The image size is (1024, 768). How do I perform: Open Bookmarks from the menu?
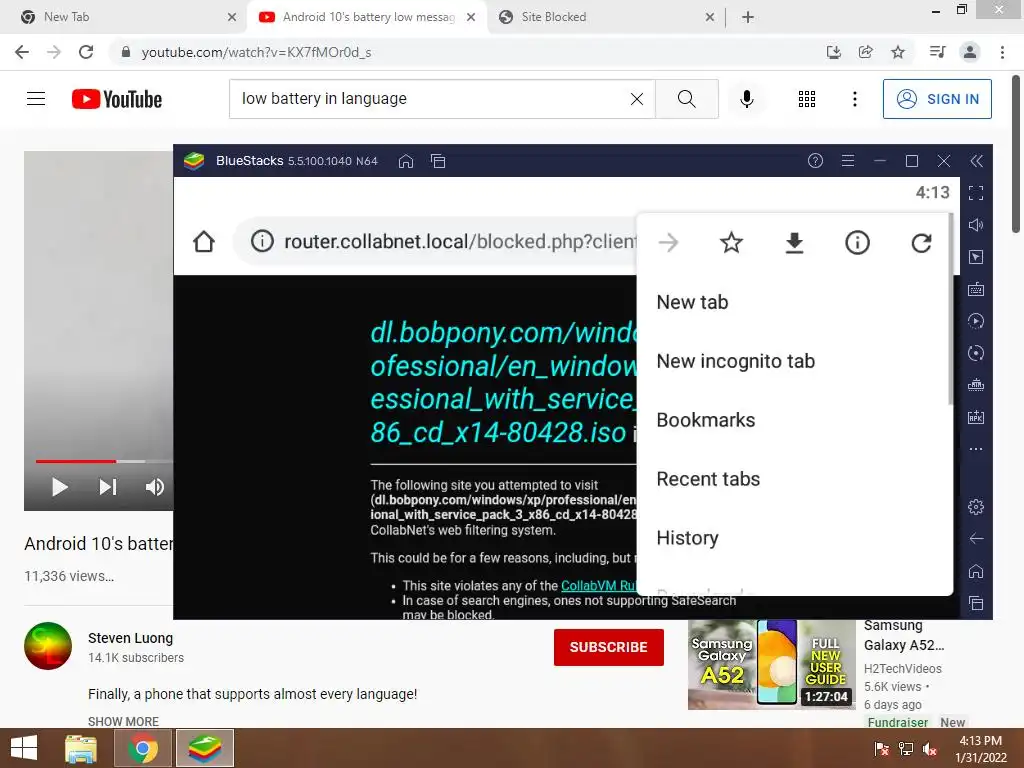794,420
